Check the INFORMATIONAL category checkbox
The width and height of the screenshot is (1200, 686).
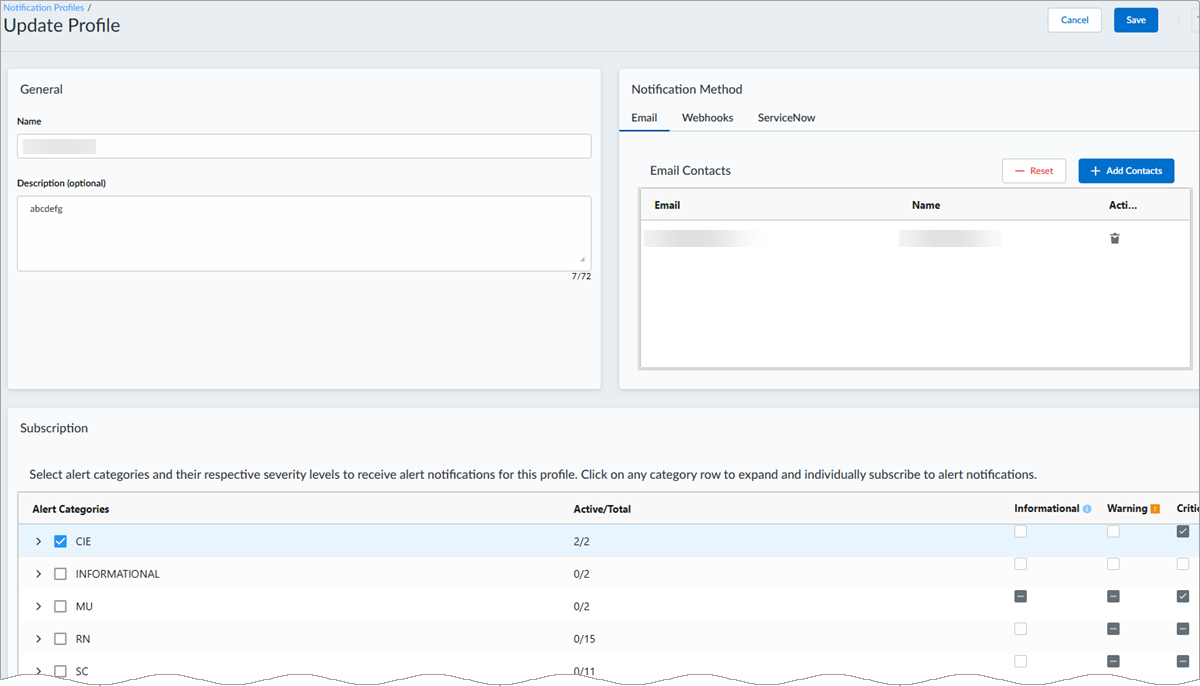[x=60, y=574]
